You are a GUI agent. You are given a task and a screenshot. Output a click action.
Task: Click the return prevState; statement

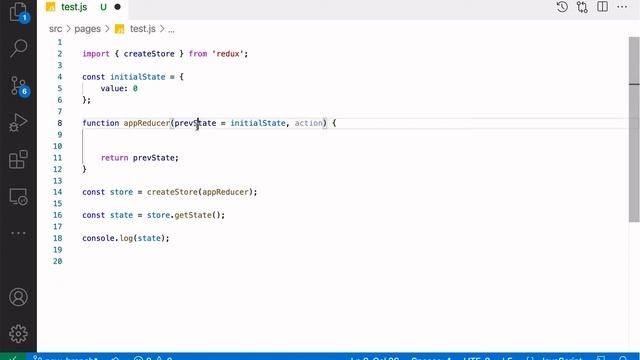(140, 158)
